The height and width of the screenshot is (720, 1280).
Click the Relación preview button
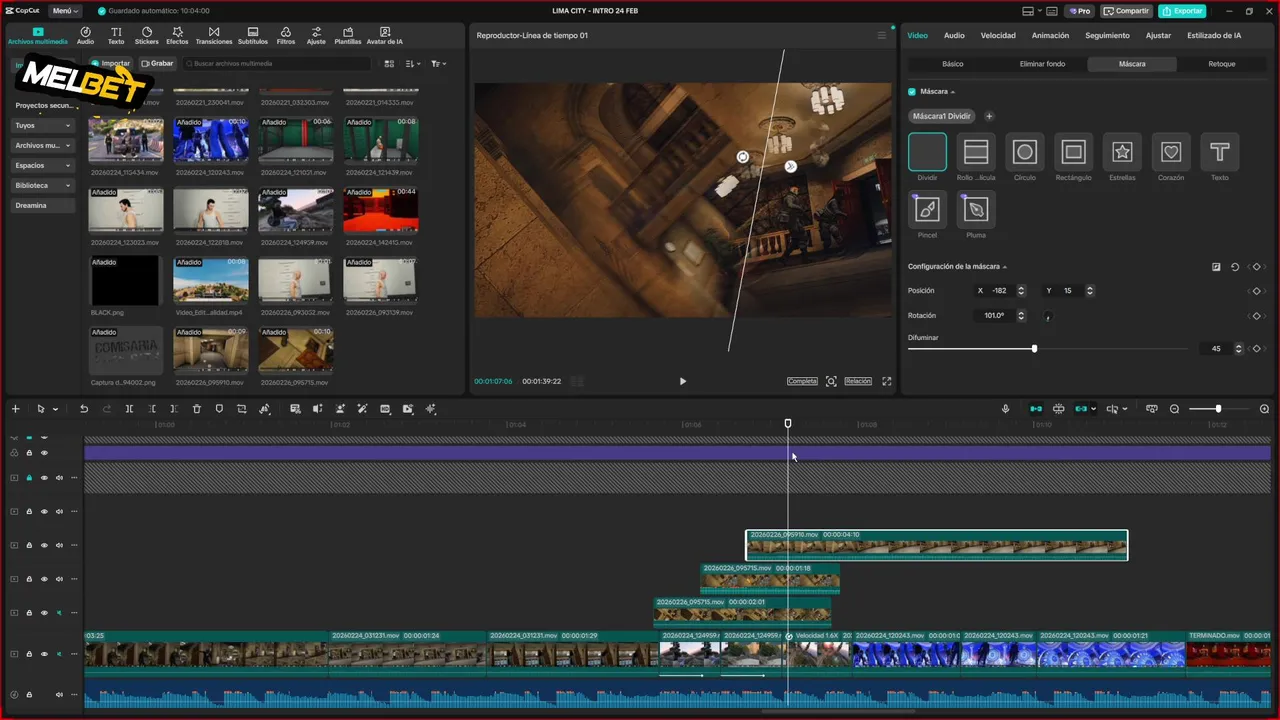pyautogui.click(x=858, y=381)
